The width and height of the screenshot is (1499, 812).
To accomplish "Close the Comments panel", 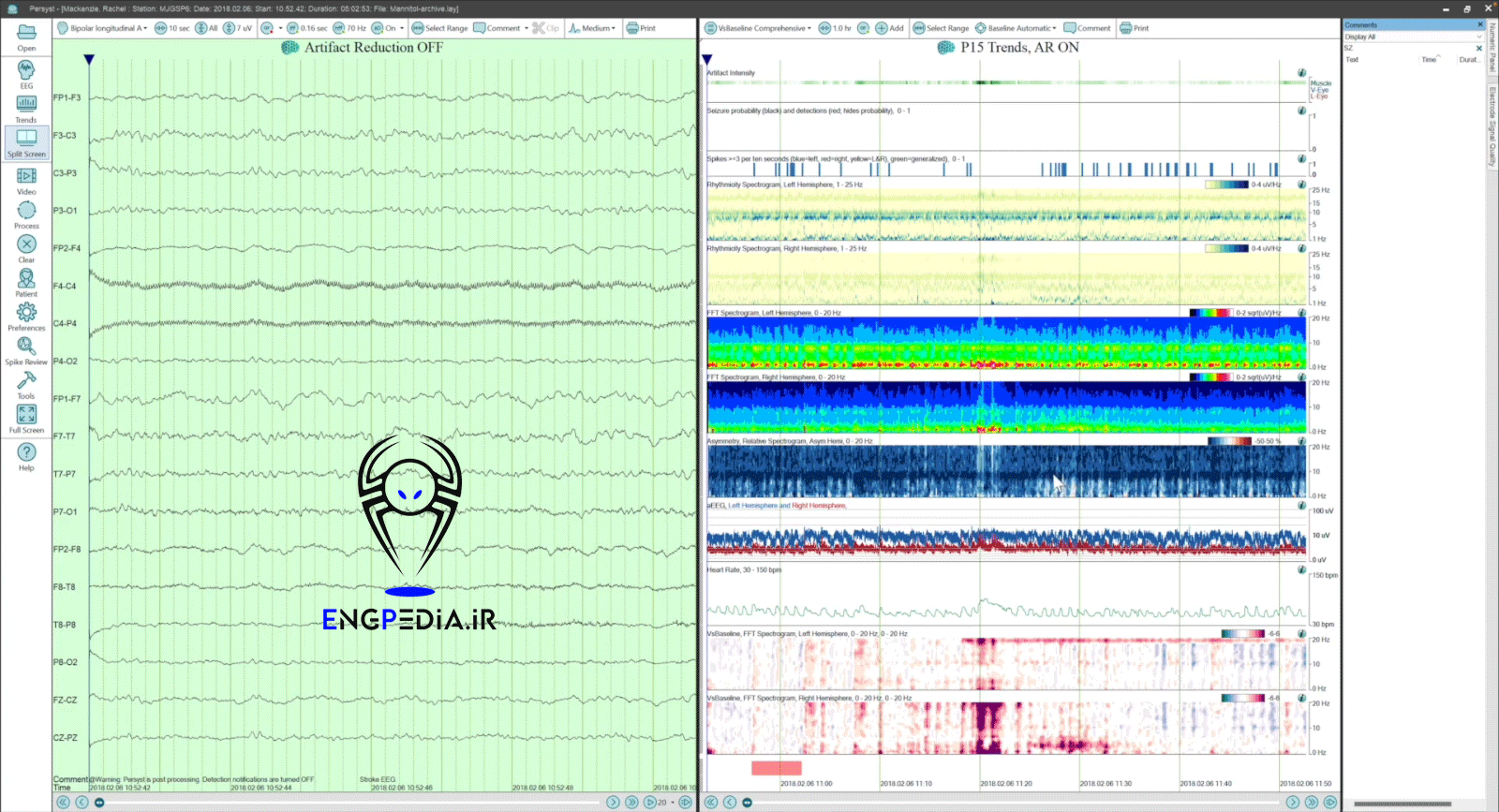I will pos(1480,24).
